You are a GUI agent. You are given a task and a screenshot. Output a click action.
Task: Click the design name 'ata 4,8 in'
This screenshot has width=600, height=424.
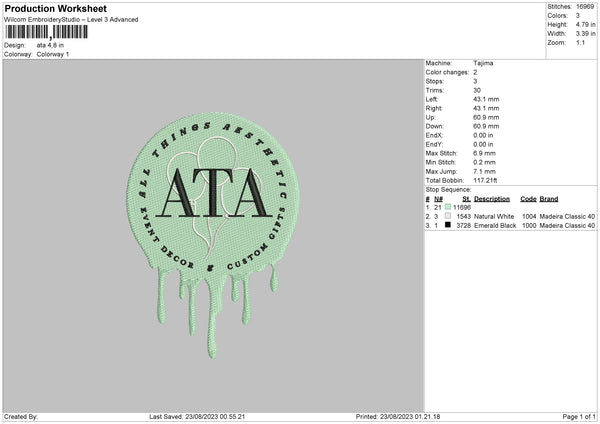50,45
